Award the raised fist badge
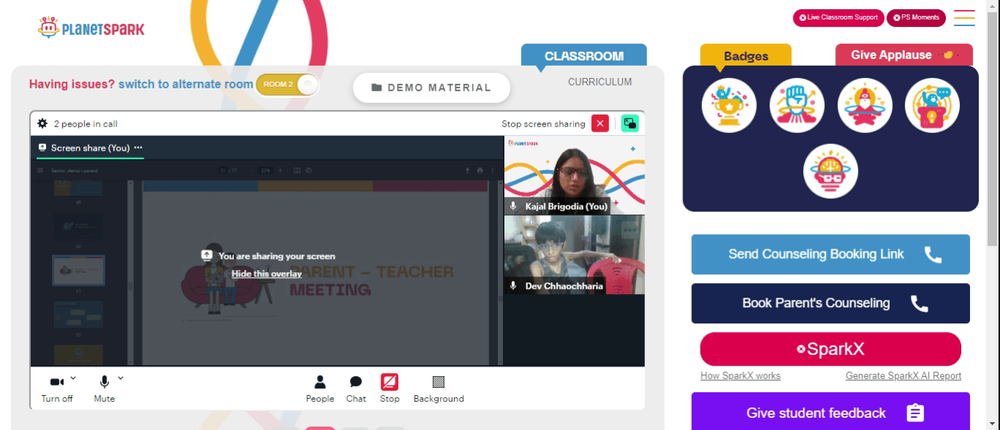1000x430 pixels. (797, 105)
